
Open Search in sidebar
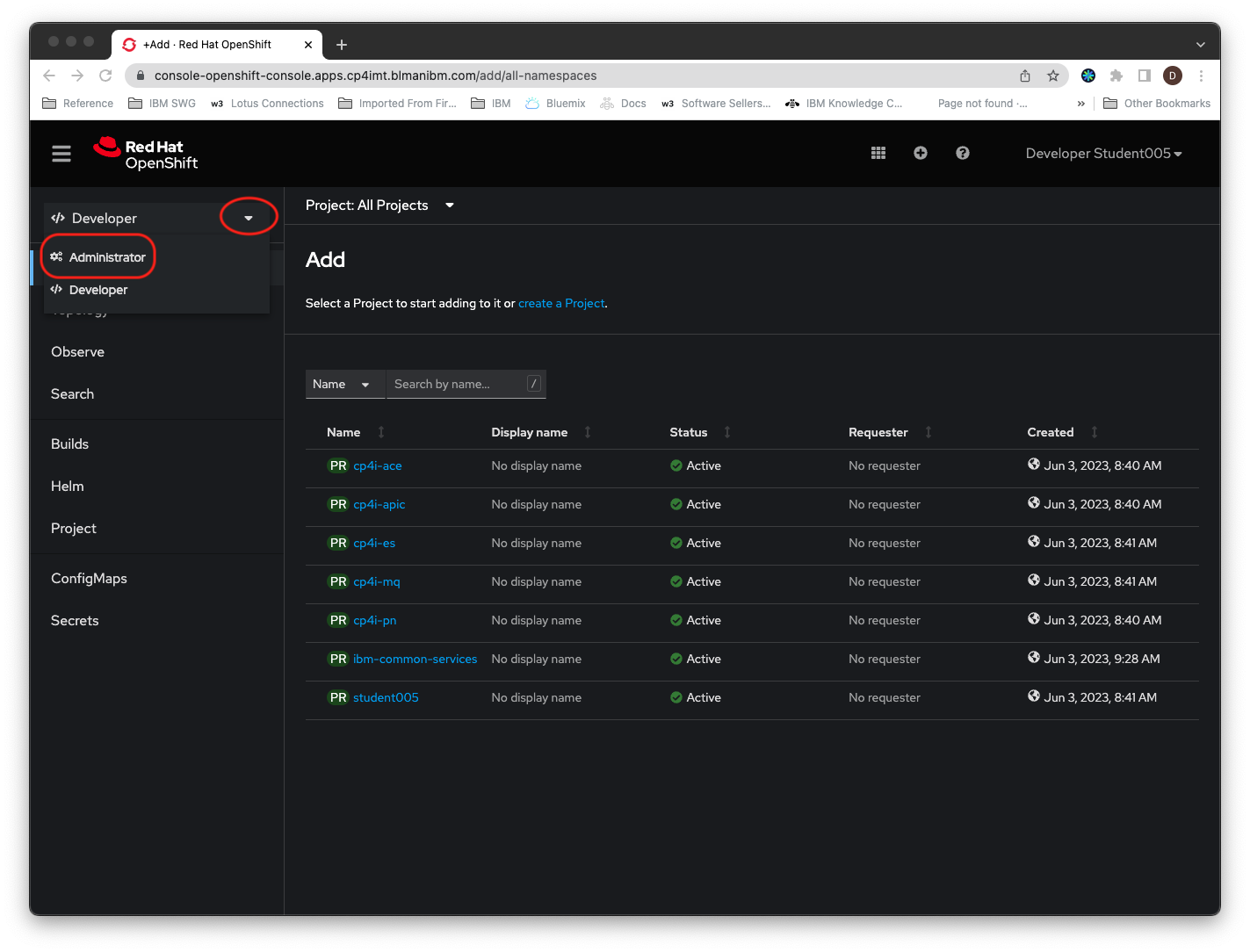point(72,394)
